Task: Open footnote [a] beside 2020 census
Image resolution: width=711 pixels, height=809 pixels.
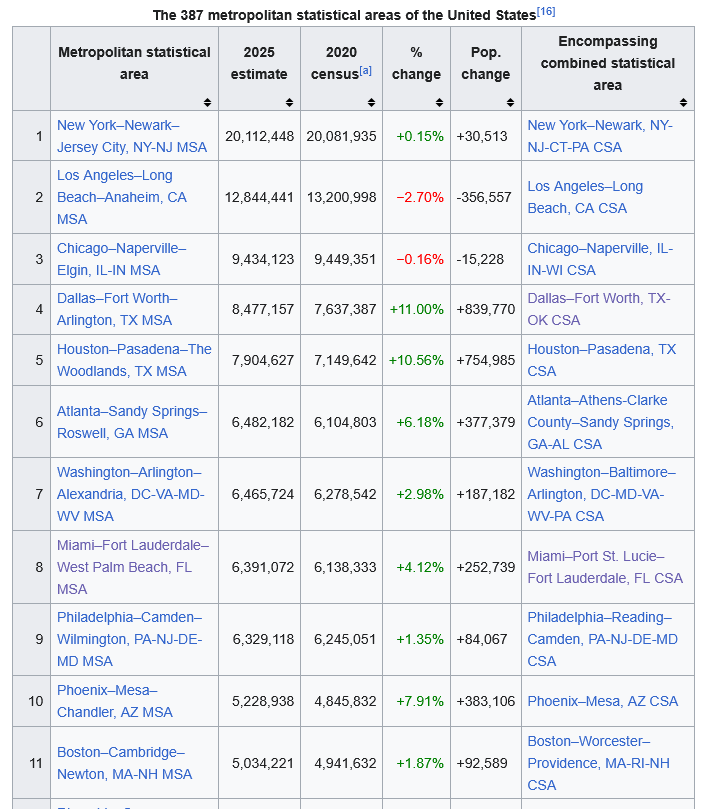Action: click(365, 71)
